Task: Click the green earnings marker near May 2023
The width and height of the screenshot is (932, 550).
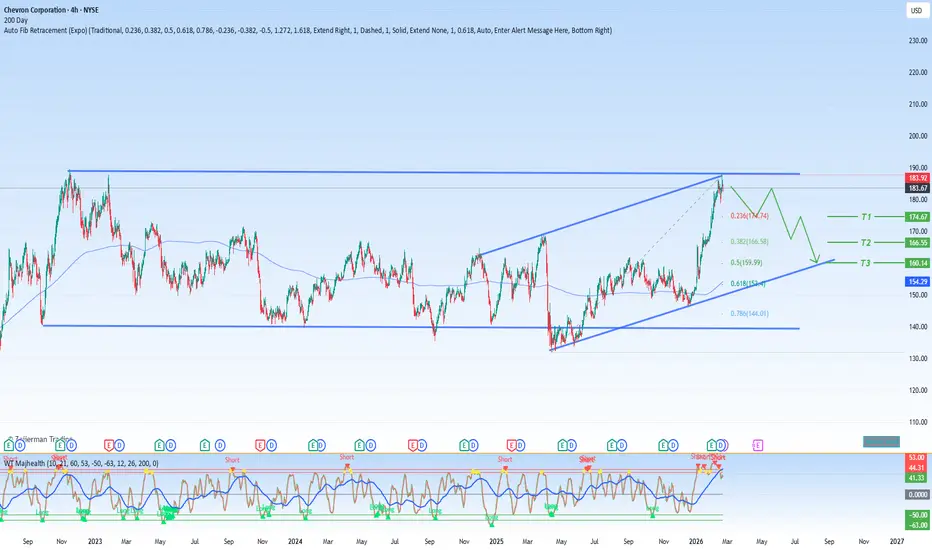Action: [159, 445]
